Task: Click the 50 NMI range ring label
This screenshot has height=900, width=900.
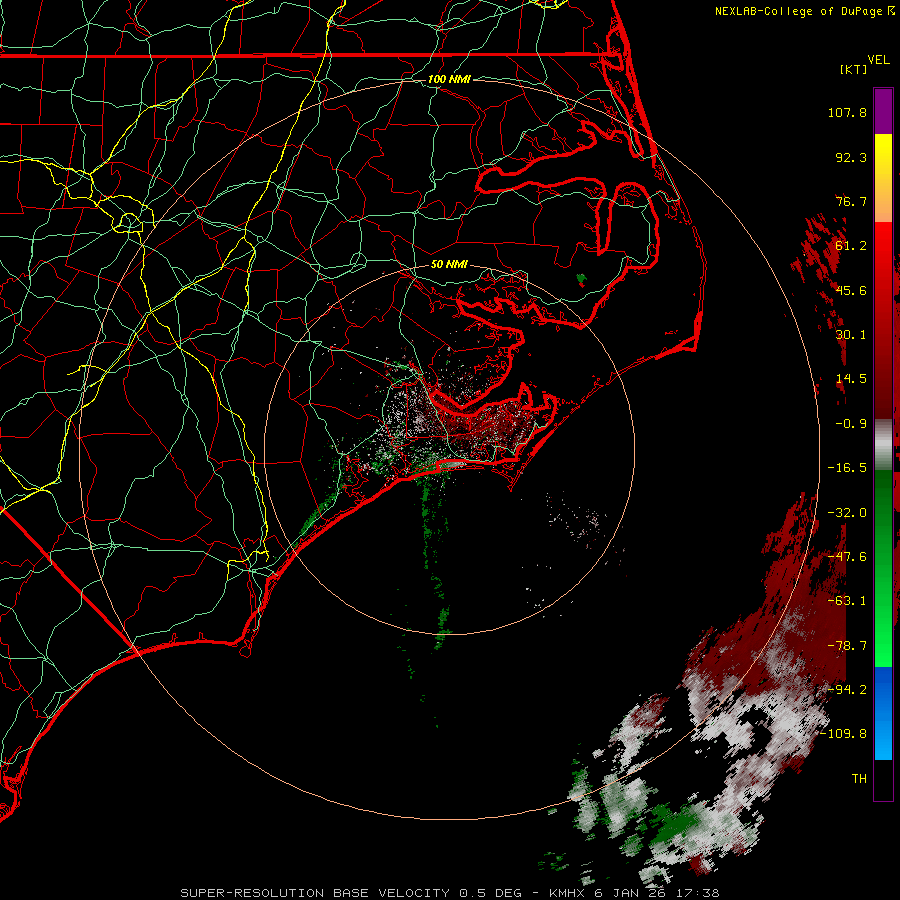Action: tap(449, 265)
